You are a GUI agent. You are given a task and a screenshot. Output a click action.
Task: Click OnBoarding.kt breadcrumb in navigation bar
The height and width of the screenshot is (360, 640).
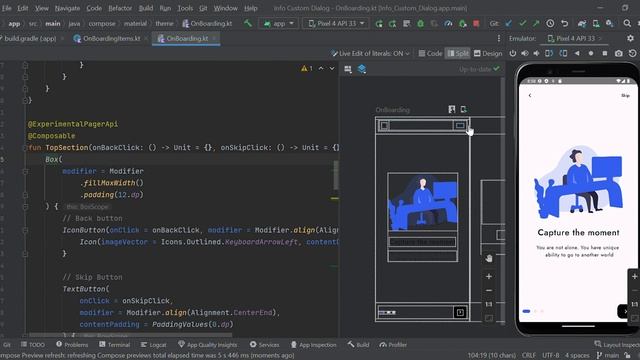pyautogui.click(x=207, y=24)
